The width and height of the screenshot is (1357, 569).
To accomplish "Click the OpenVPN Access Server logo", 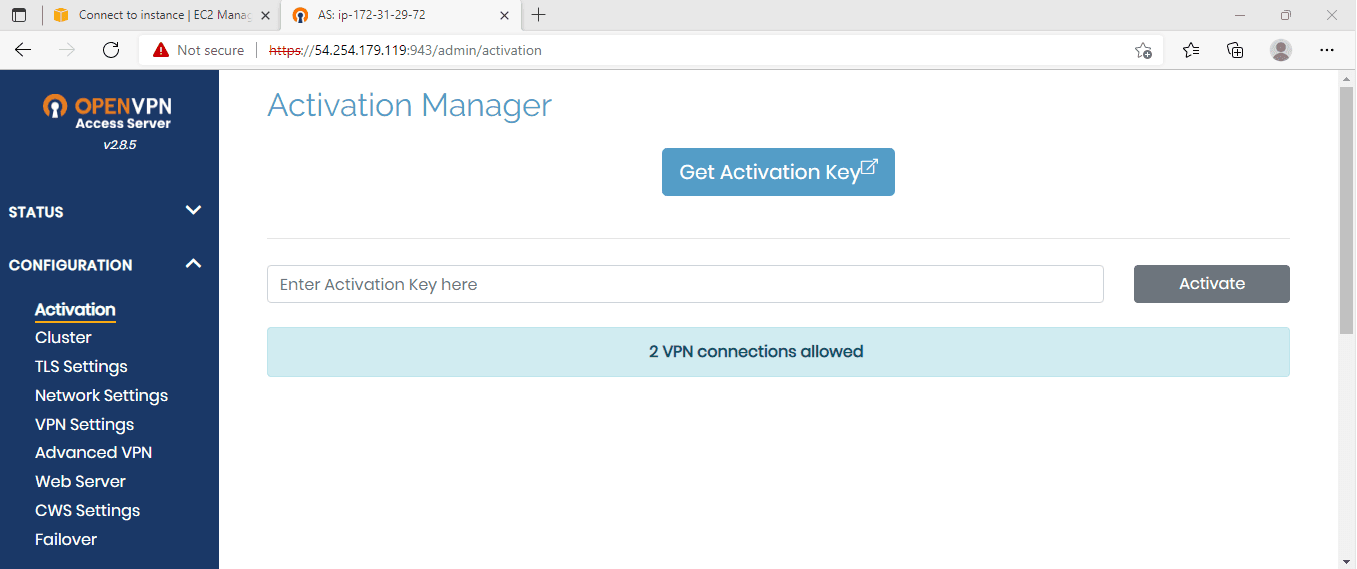I will (x=109, y=112).
